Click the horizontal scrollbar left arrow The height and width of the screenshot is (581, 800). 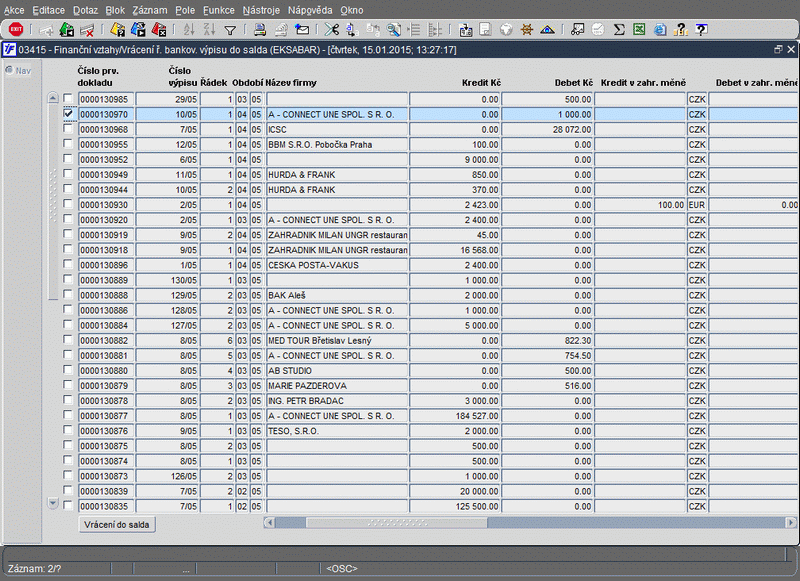click(269, 522)
